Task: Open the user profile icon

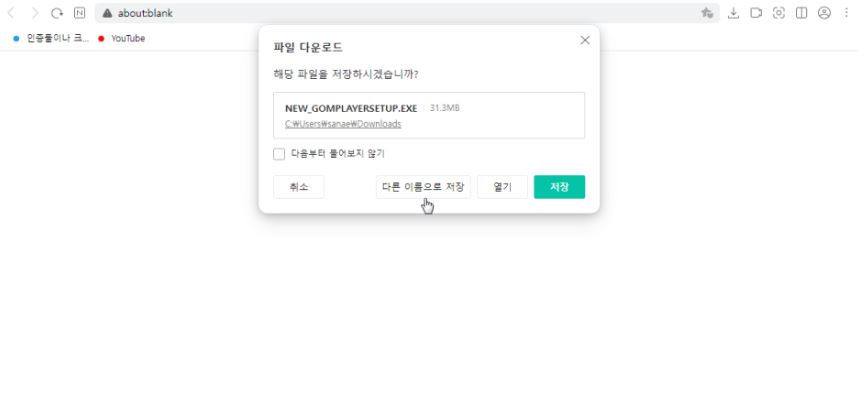Action: click(x=824, y=13)
